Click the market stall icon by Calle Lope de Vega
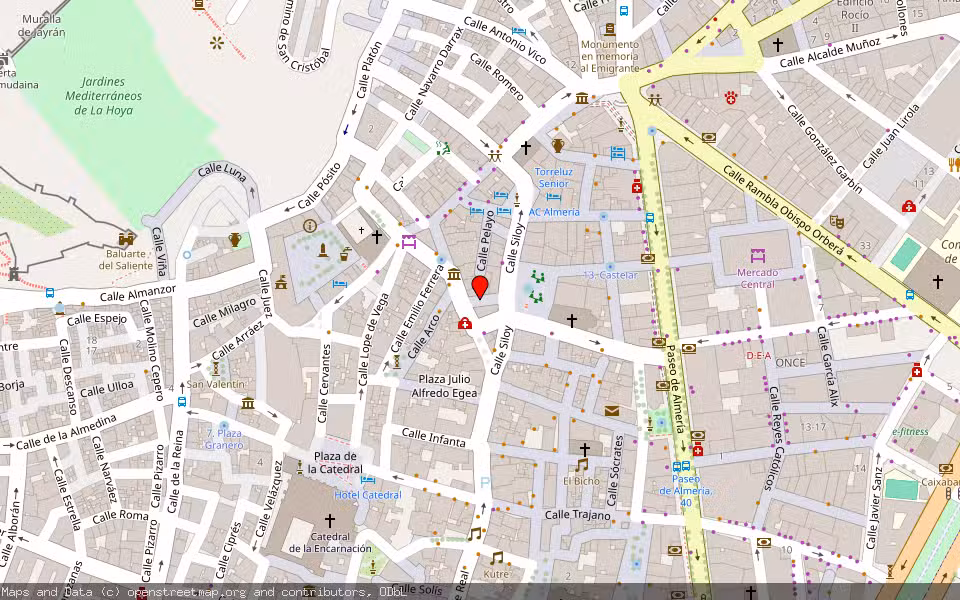Image resolution: width=960 pixels, height=600 pixels. [409, 241]
